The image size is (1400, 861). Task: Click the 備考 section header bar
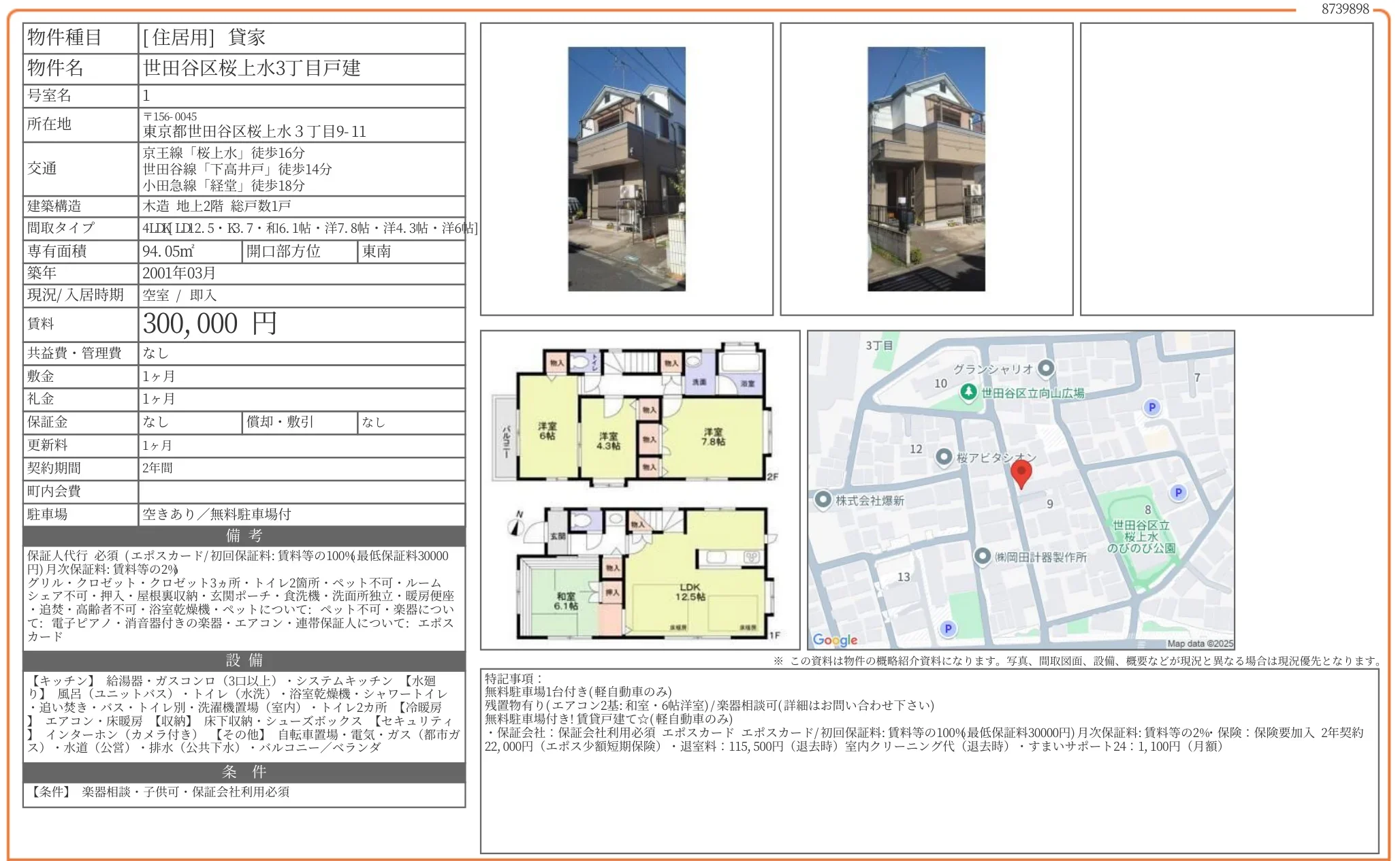[x=244, y=536]
